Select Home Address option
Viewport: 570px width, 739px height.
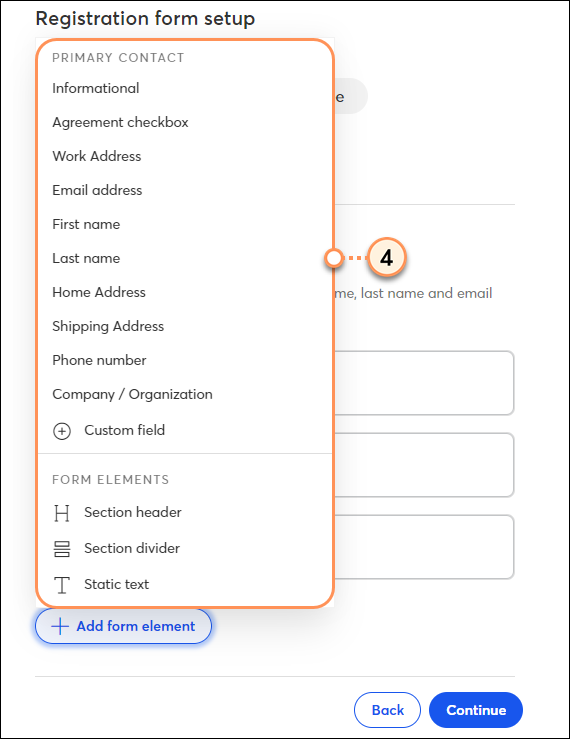(185, 292)
